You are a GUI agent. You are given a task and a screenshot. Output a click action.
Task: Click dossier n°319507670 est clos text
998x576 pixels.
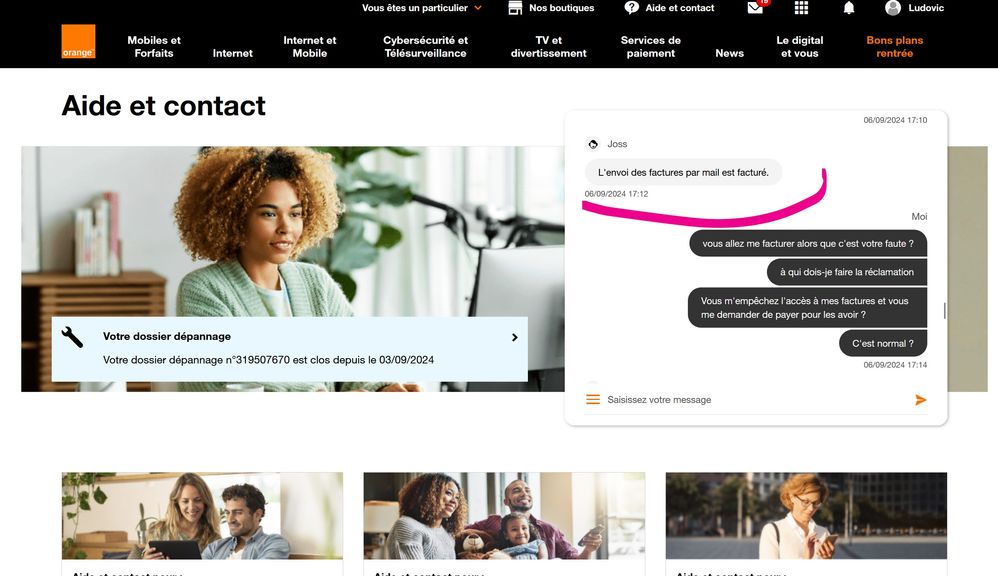point(268,360)
